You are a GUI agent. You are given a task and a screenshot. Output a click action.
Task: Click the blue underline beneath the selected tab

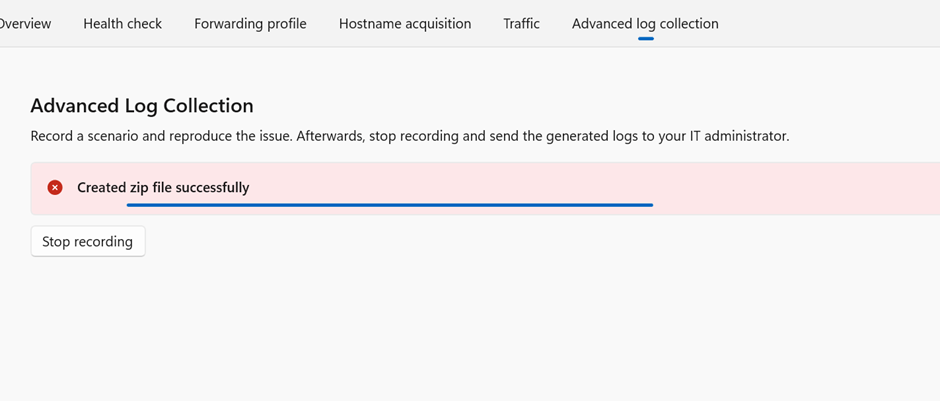click(645, 39)
